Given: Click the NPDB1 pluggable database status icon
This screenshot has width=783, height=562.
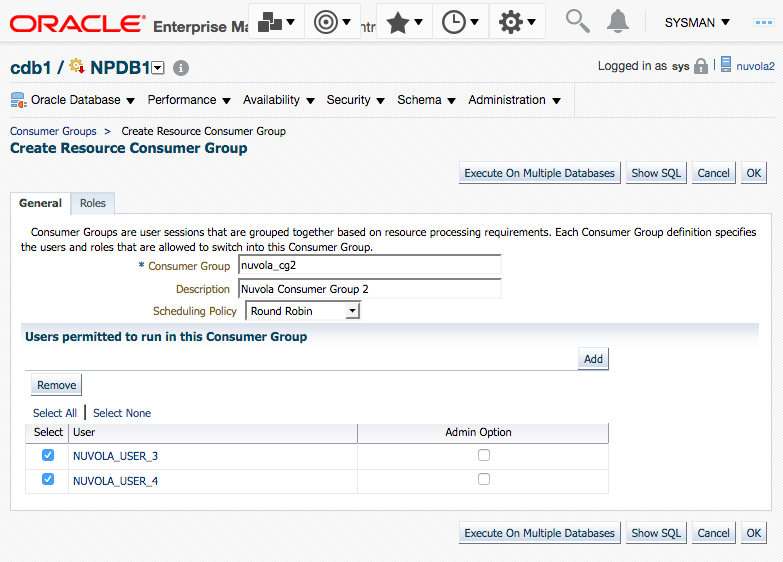Looking at the screenshot, I should (77, 65).
